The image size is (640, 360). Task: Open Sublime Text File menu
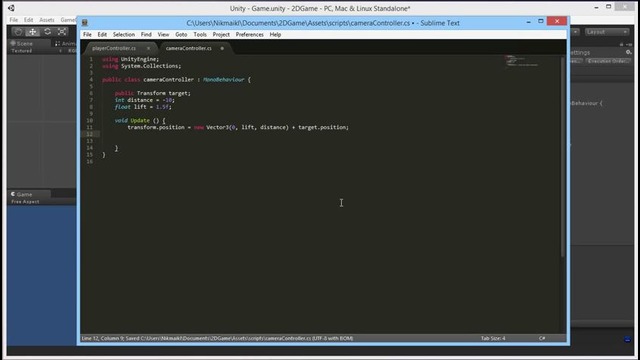(x=87, y=35)
